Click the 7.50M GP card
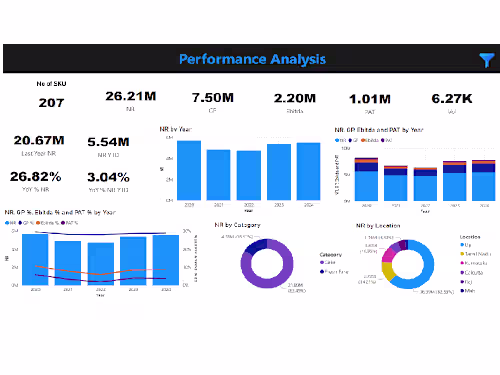 coord(213,102)
